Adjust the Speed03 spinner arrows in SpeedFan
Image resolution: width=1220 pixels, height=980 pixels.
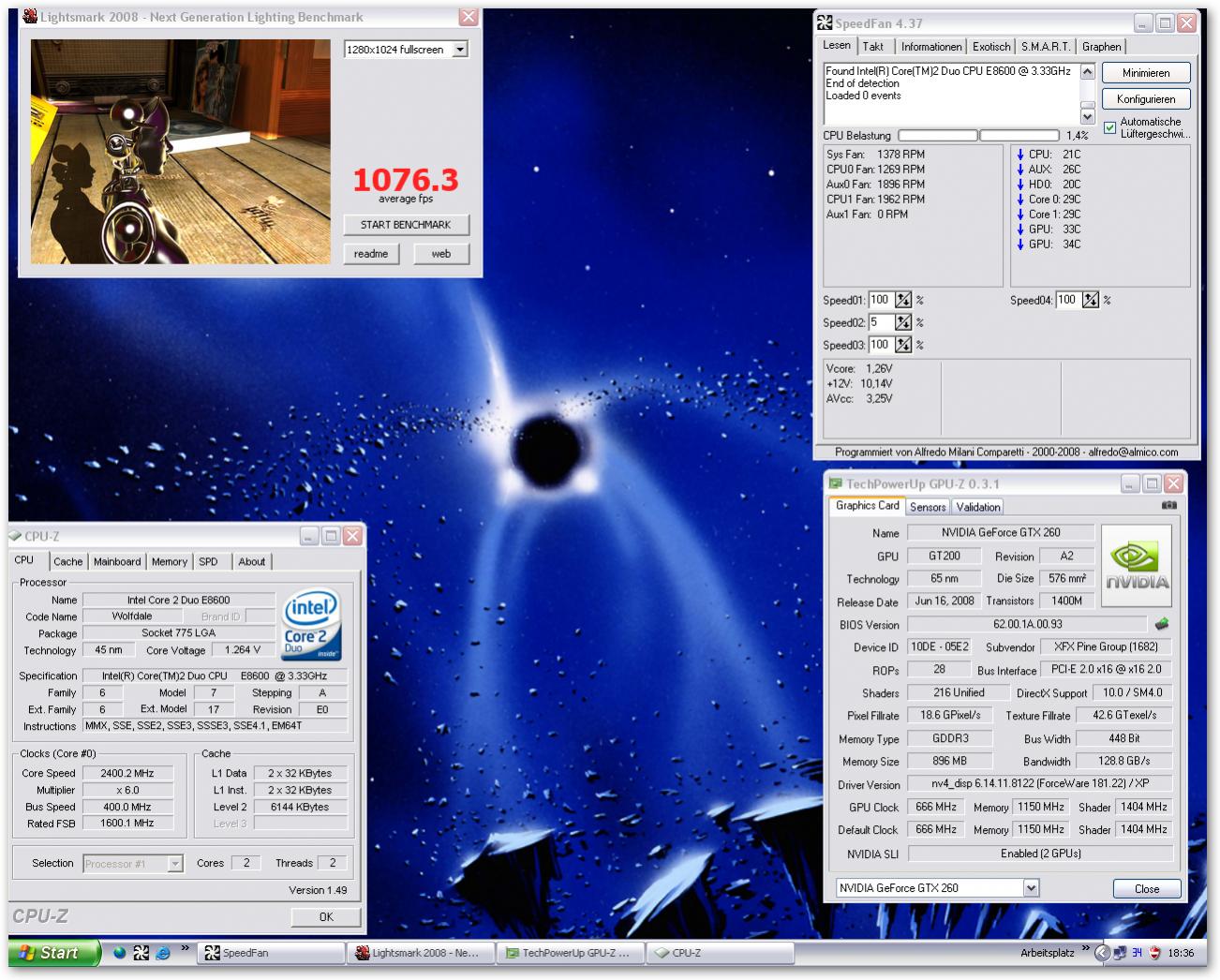pos(903,345)
